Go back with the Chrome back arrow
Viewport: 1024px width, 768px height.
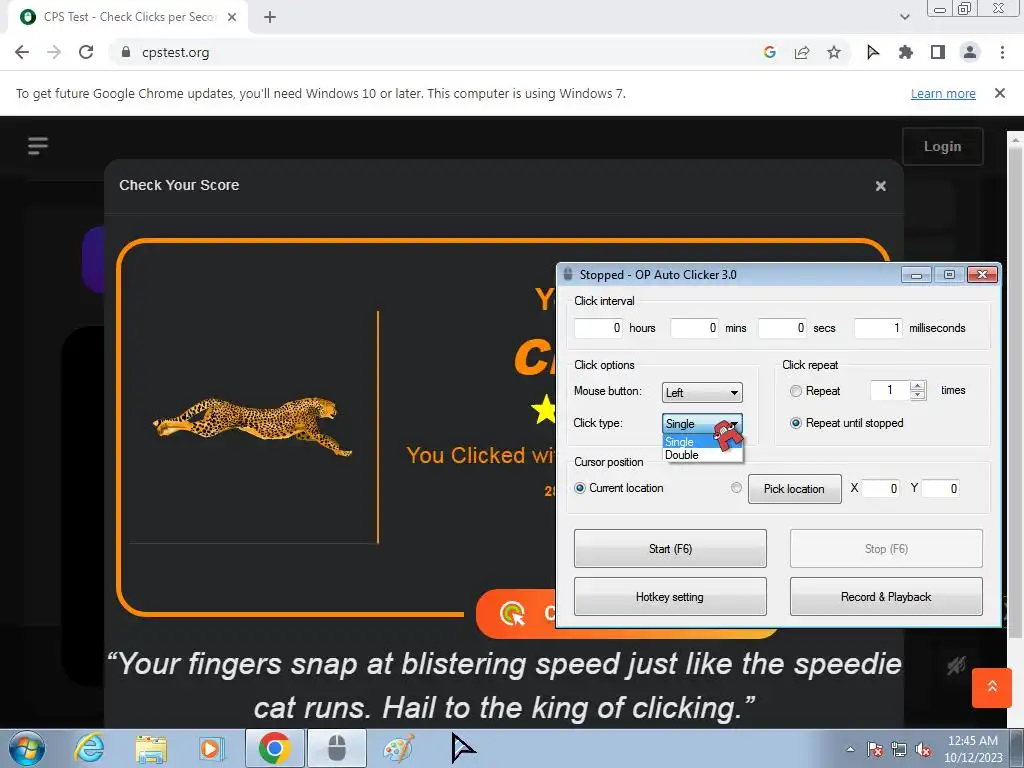point(22,52)
